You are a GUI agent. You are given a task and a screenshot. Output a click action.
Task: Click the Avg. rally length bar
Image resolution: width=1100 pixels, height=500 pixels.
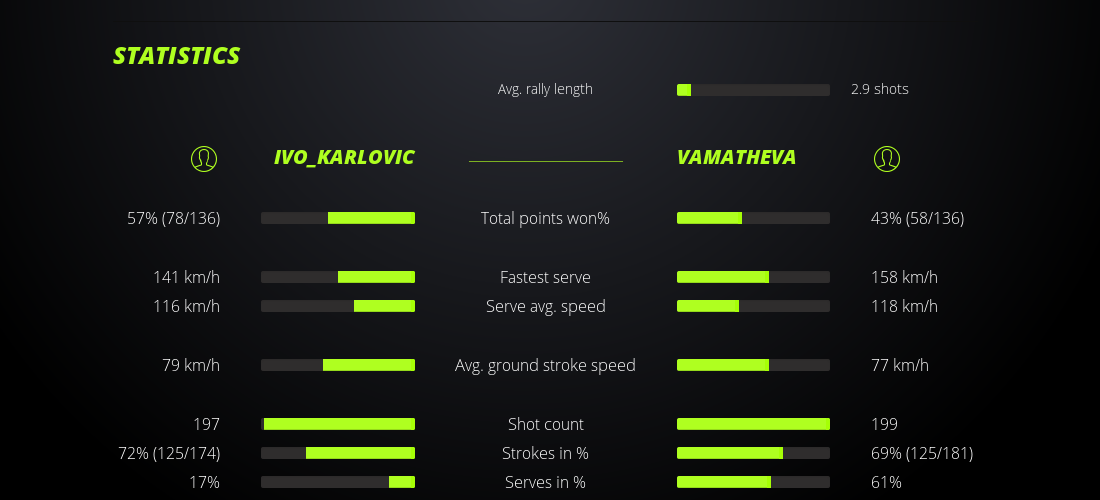(753, 90)
